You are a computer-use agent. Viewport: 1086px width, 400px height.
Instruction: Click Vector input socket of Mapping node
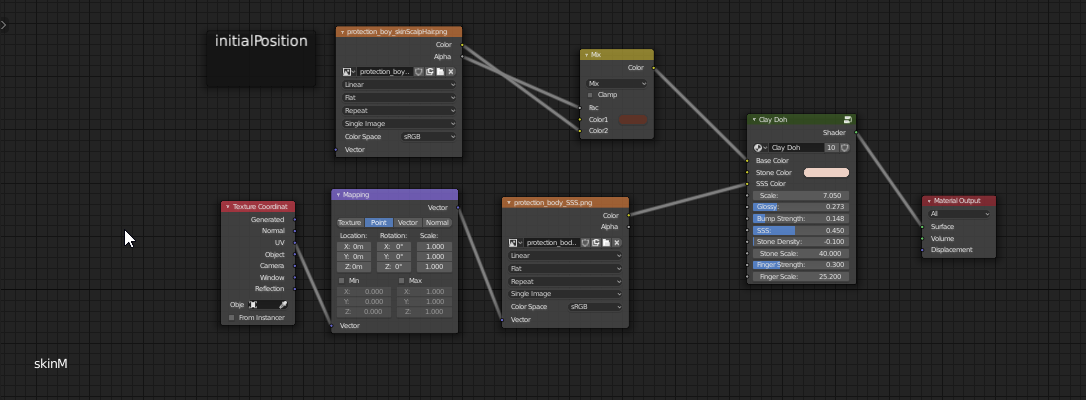tap(332, 325)
